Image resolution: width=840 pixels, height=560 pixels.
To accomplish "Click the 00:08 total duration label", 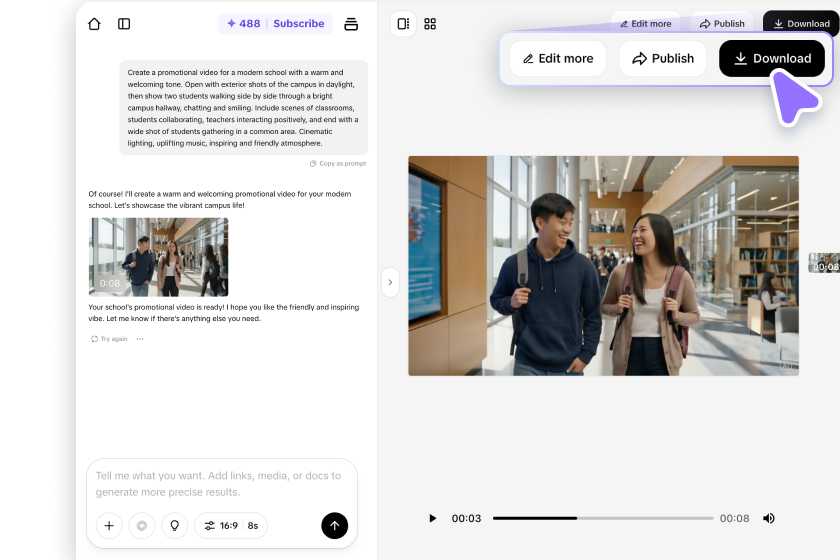I will [x=734, y=518].
